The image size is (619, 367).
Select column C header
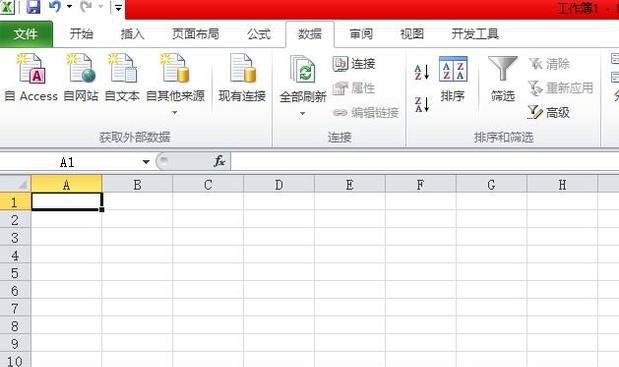pos(208,184)
